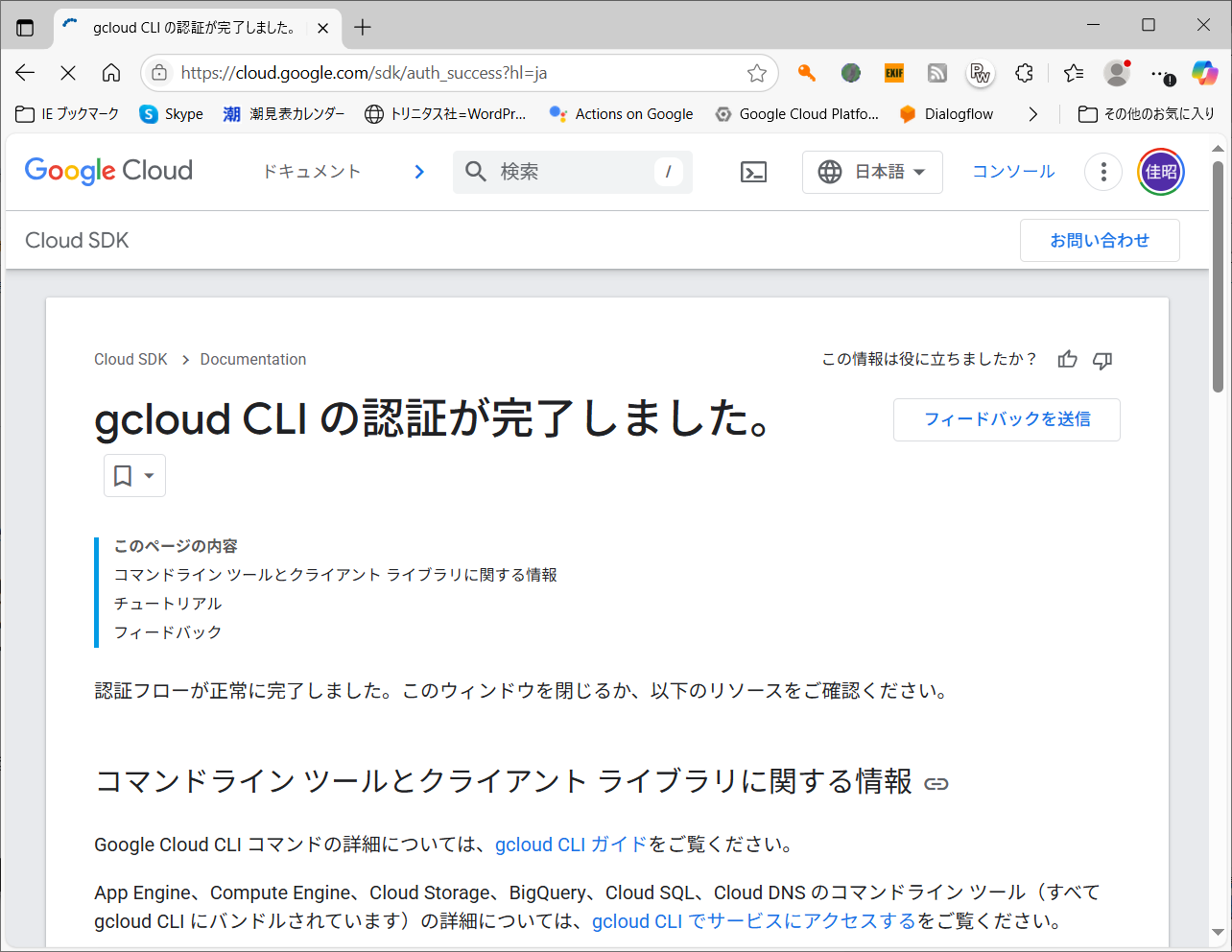This screenshot has height=952, width=1232.
Task: Open Google Cloud three-dot settings menu
Action: [x=1103, y=172]
